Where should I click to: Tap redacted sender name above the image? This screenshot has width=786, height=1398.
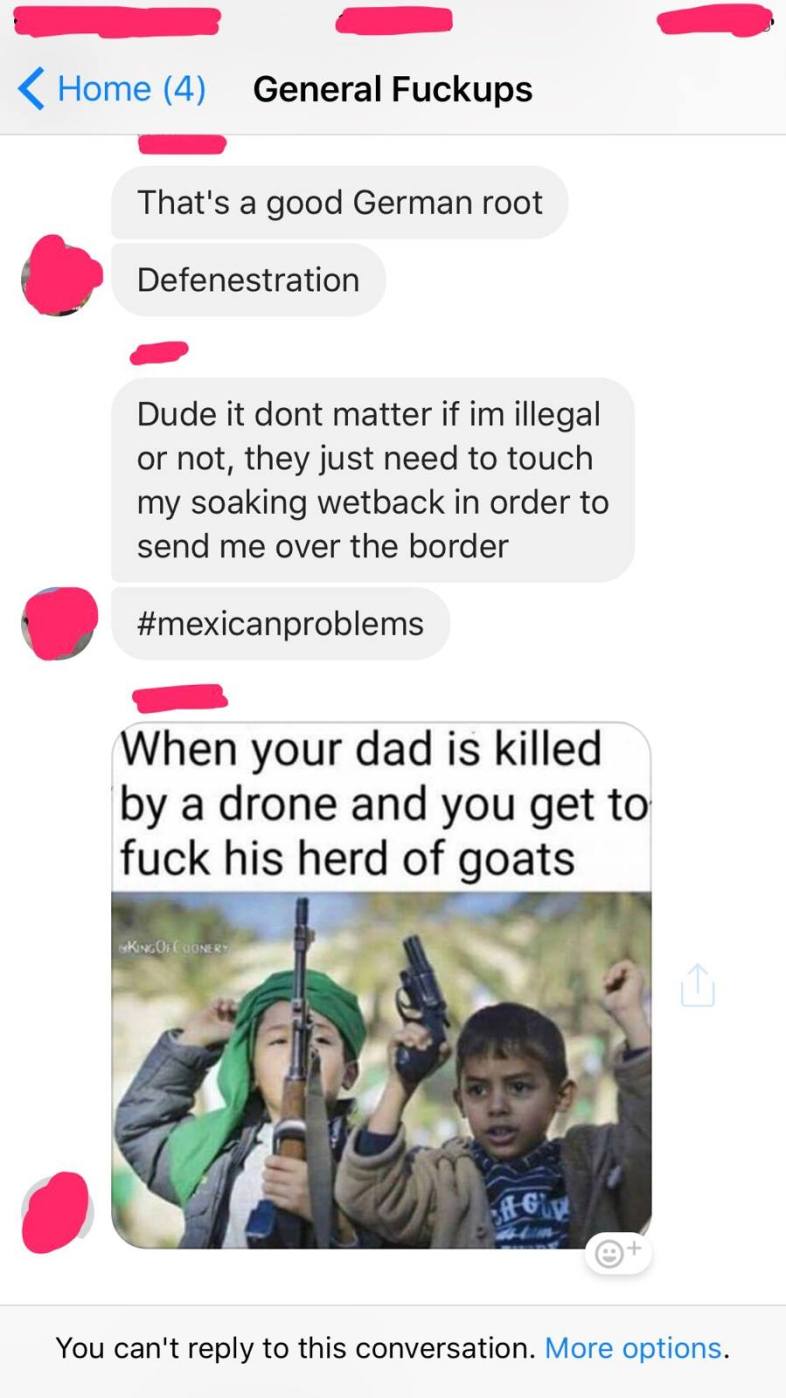point(180,695)
